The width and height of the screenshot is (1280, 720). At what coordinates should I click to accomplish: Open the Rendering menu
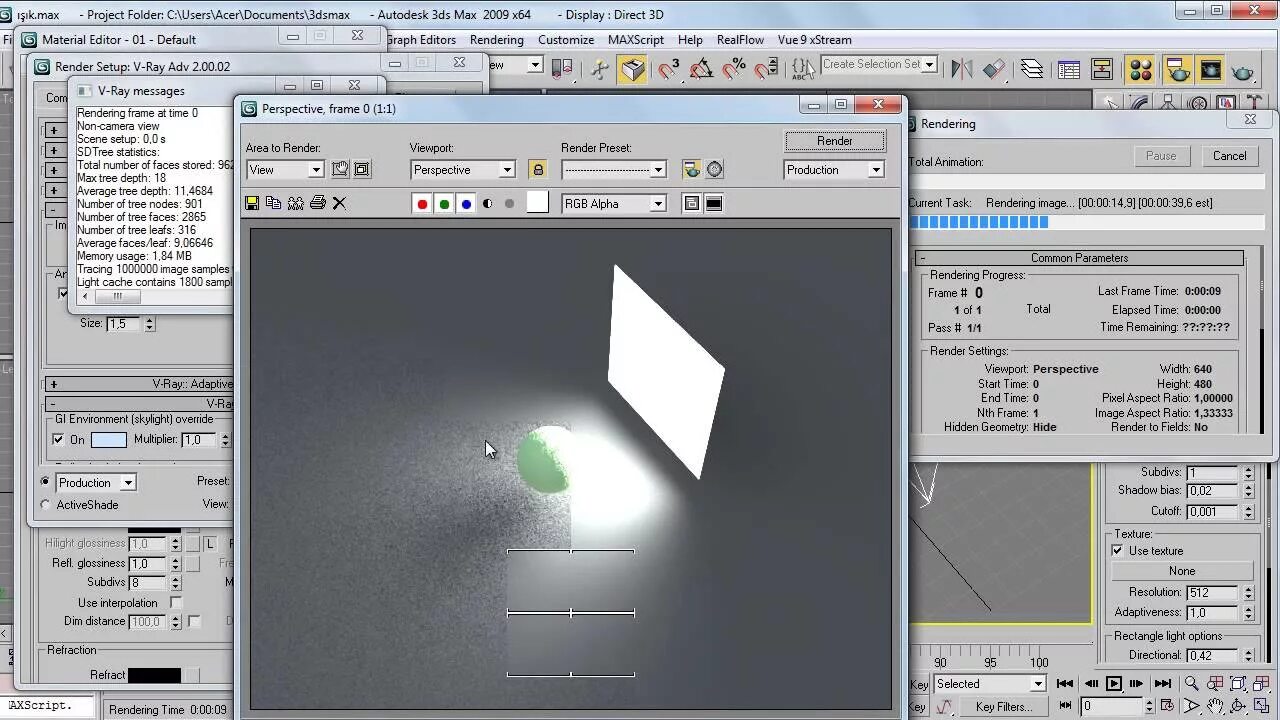[x=497, y=40]
